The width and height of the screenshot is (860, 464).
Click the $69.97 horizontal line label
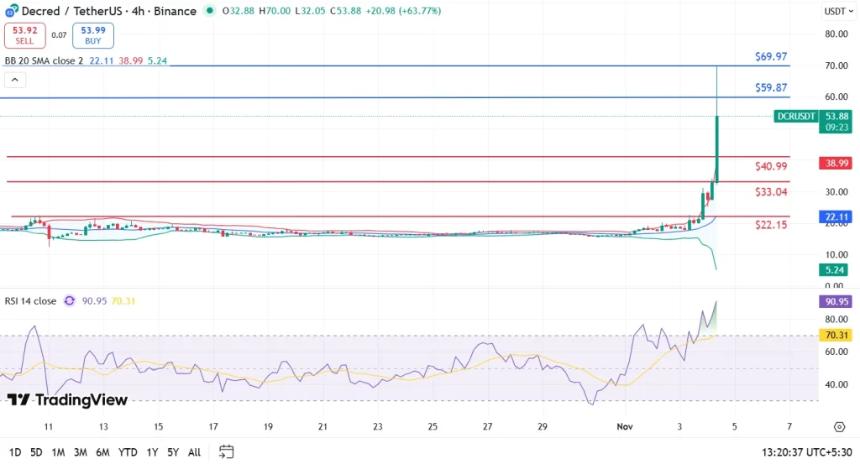click(x=771, y=57)
